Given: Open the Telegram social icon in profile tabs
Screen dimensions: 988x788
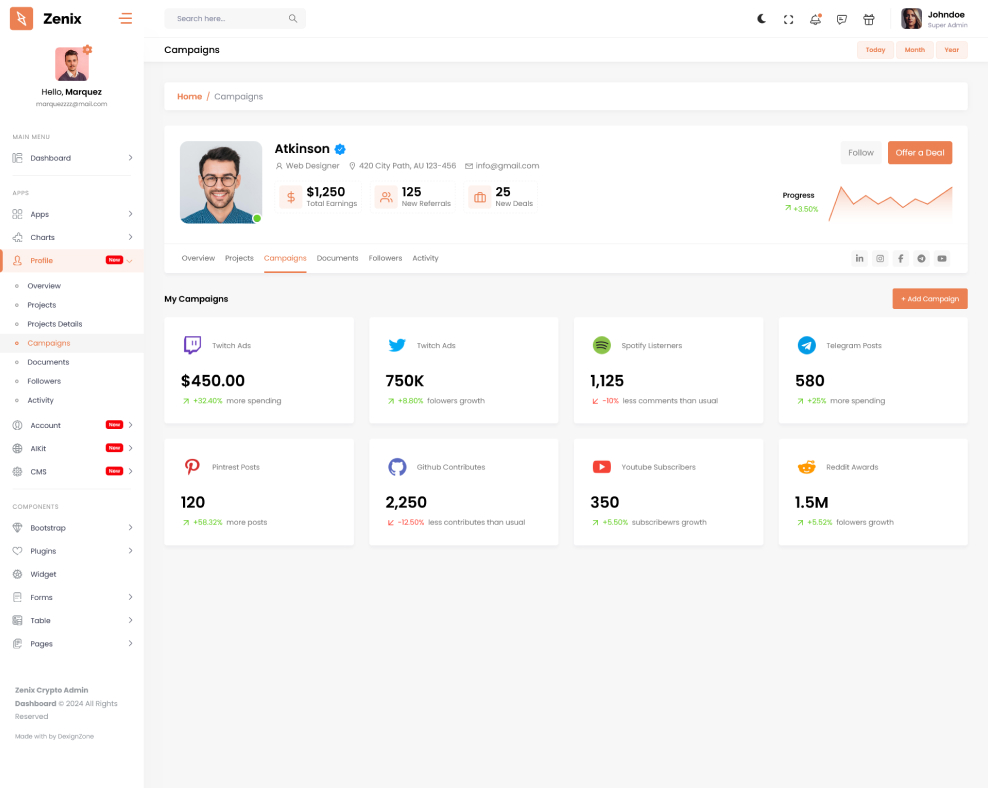Looking at the screenshot, I should 921,258.
